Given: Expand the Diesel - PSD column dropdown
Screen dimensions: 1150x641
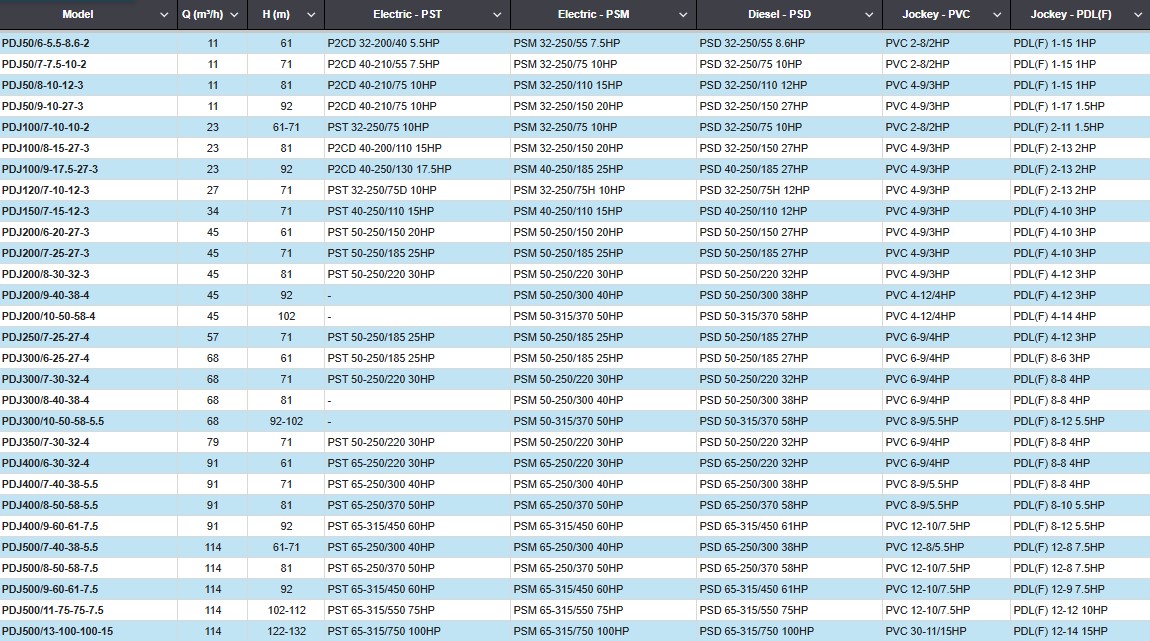Looking at the screenshot, I should pos(869,15).
